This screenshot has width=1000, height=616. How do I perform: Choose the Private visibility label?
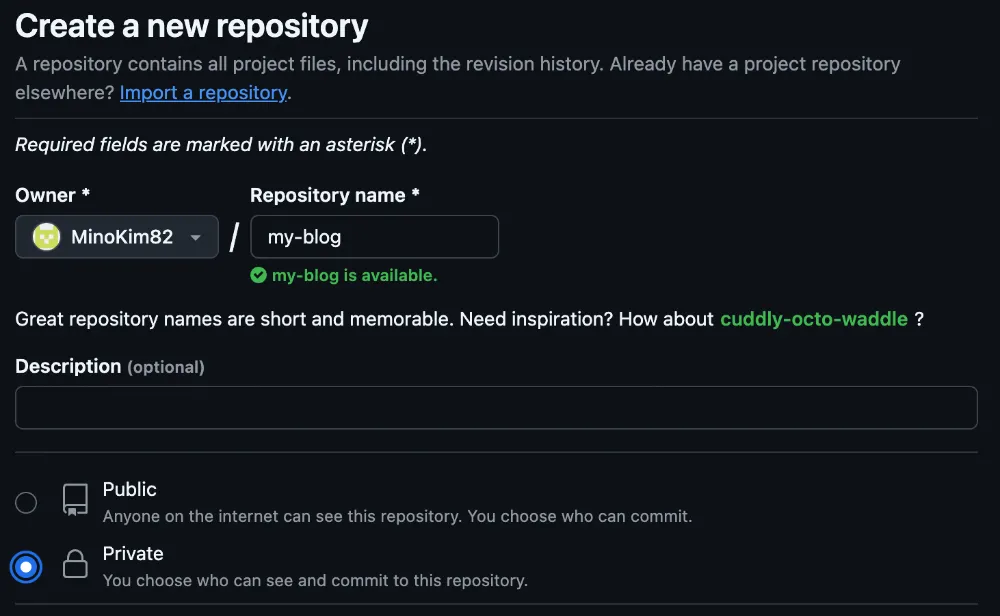133,554
